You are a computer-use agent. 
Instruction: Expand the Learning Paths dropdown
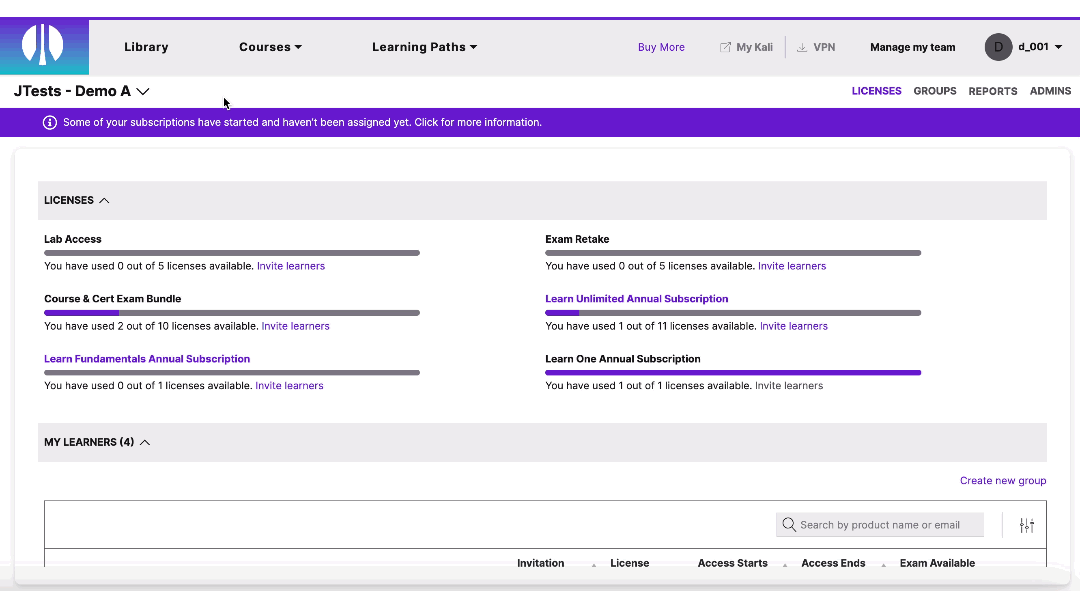coord(424,46)
